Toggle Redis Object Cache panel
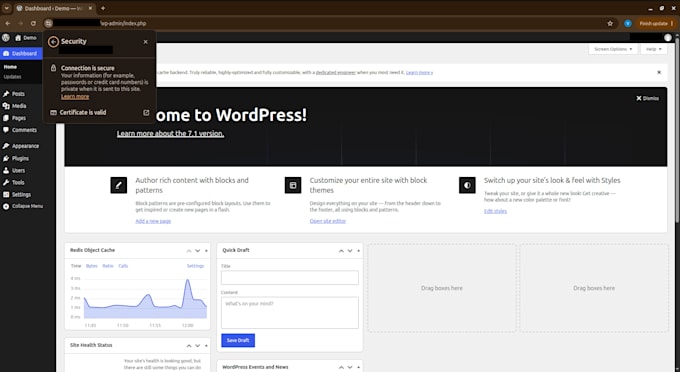 click(x=206, y=251)
